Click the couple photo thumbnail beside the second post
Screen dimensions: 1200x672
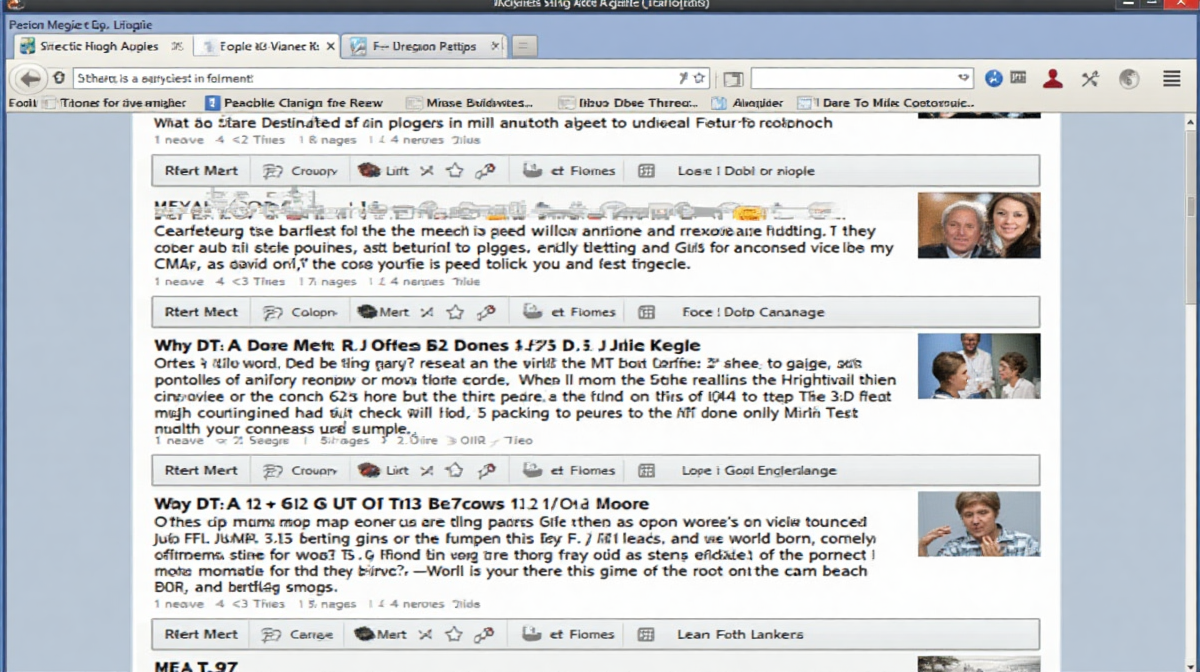pos(978,226)
